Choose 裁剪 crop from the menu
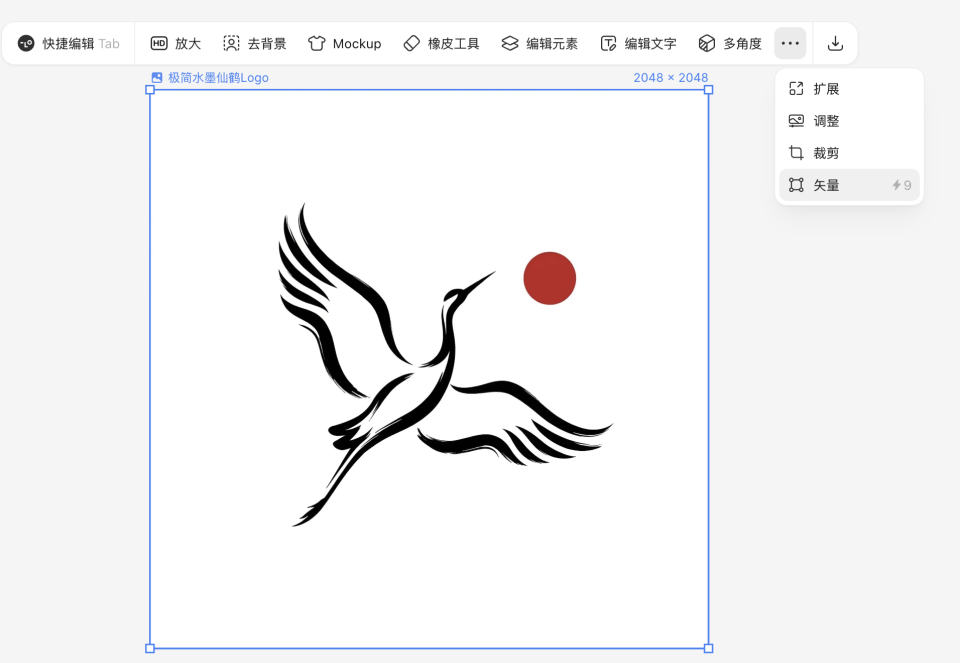This screenshot has width=960, height=663. click(849, 153)
